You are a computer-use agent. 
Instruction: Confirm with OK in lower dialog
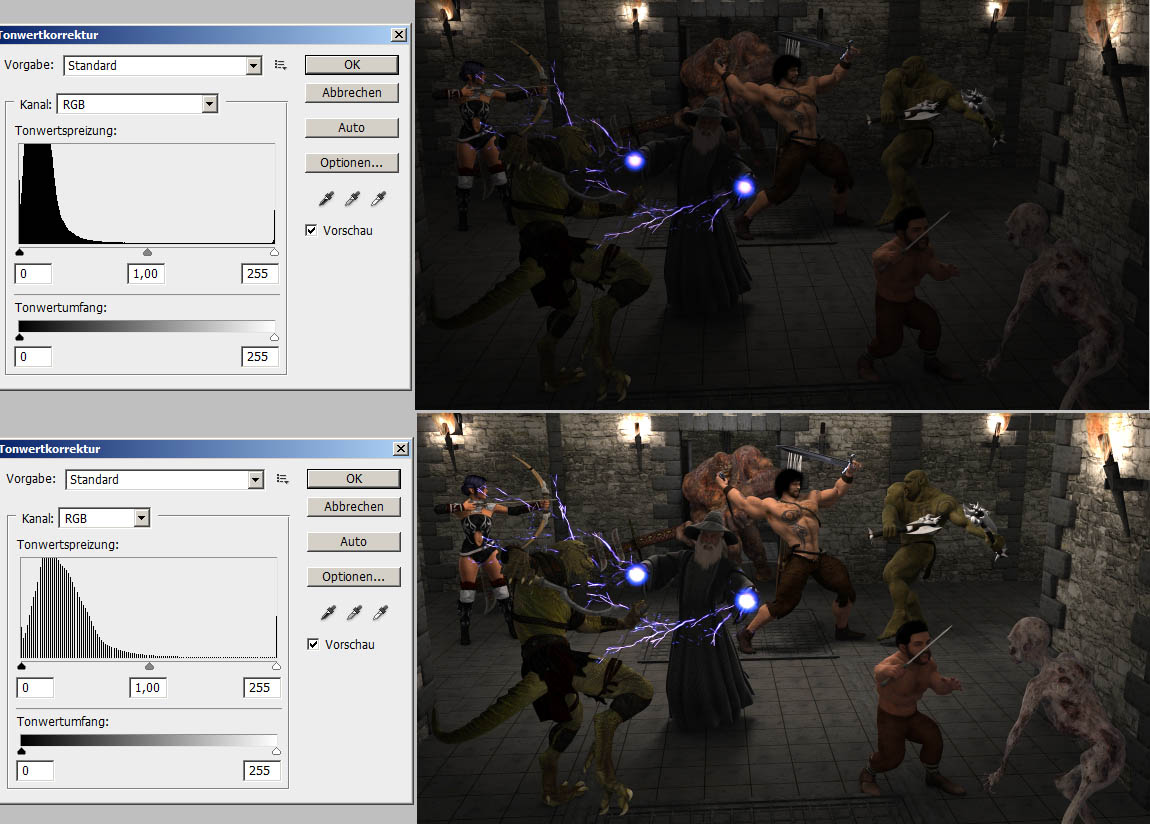(x=354, y=479)
